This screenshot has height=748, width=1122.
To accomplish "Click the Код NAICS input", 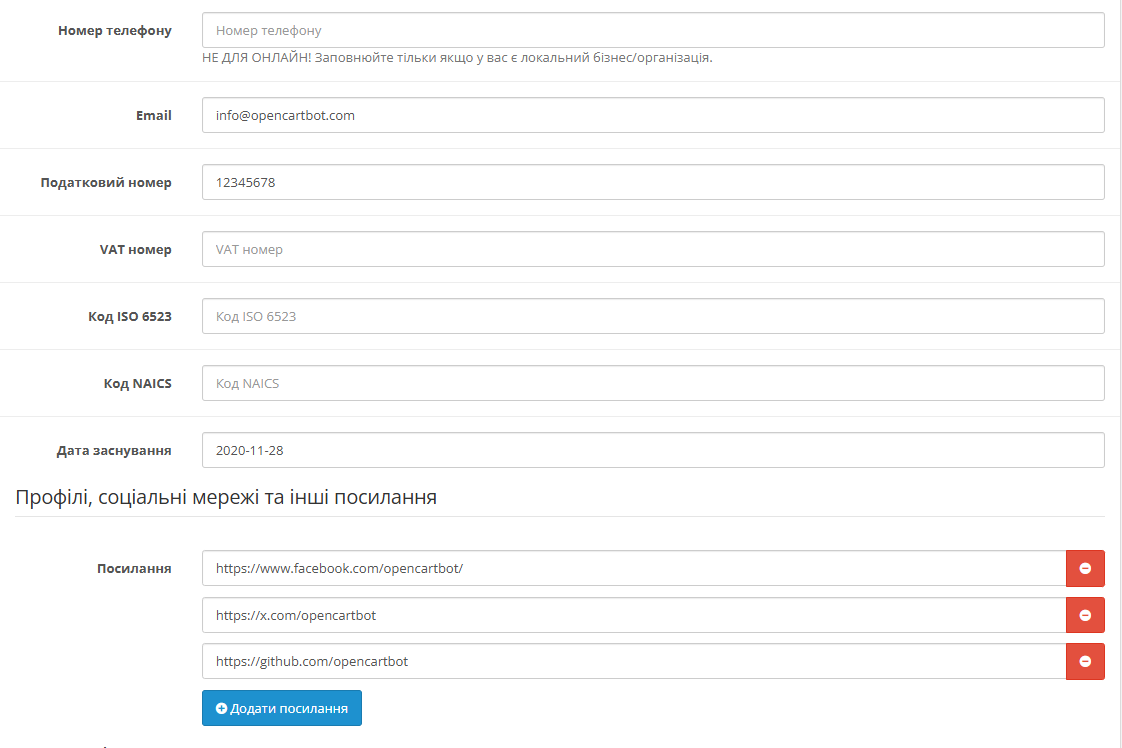I will coord(653,383).
